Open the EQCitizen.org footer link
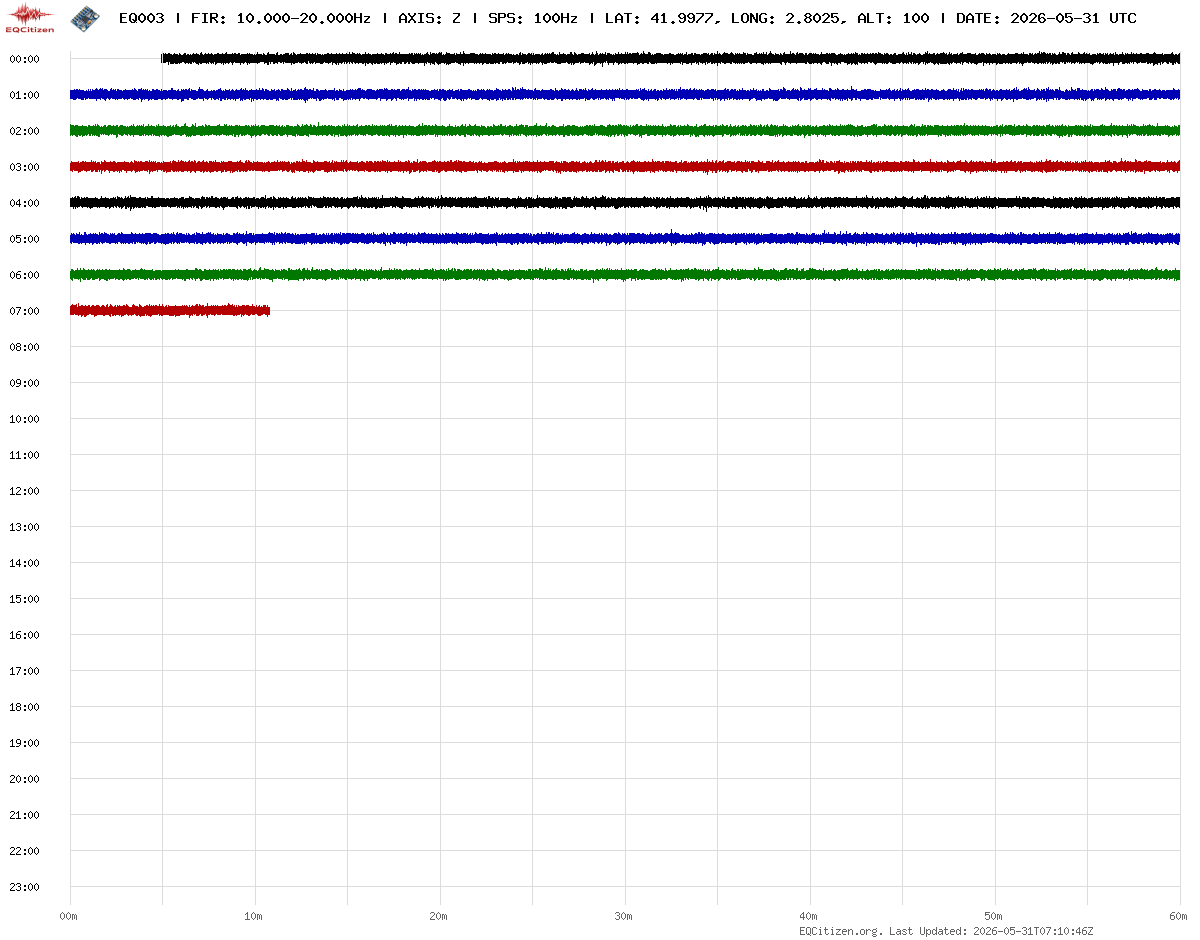The width and height of the screenshot is (1200, 940). pyautogui.click(x=841, y=931)
